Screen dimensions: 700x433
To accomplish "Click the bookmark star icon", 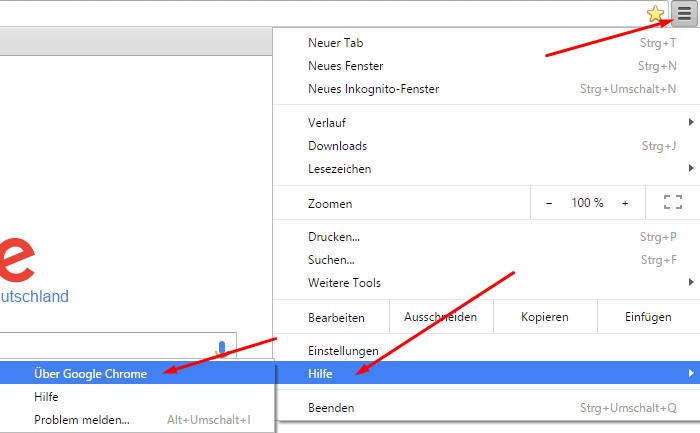I will [655, 14].
